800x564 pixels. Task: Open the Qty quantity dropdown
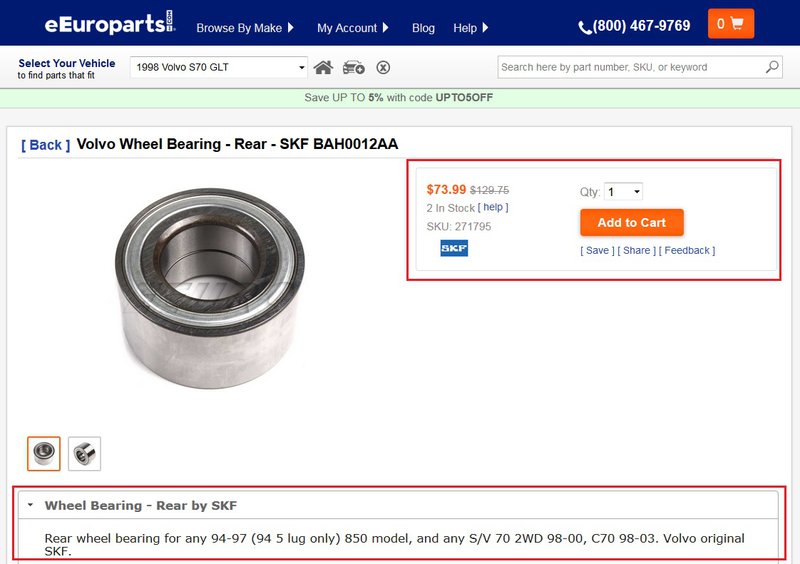623,192
